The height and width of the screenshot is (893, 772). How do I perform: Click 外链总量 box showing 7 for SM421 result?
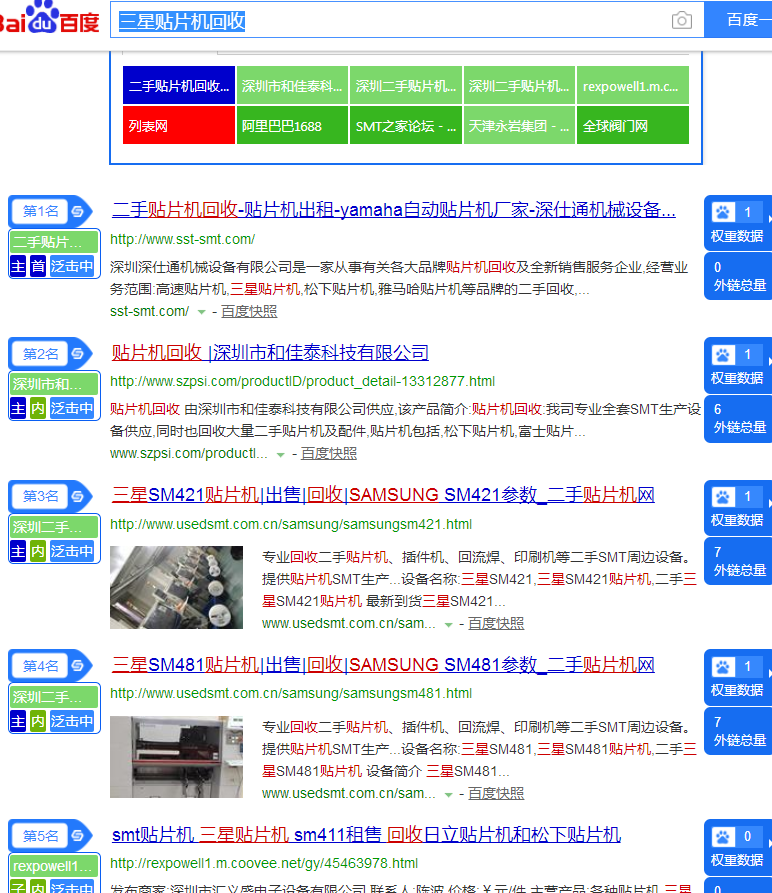pos(738,561)
